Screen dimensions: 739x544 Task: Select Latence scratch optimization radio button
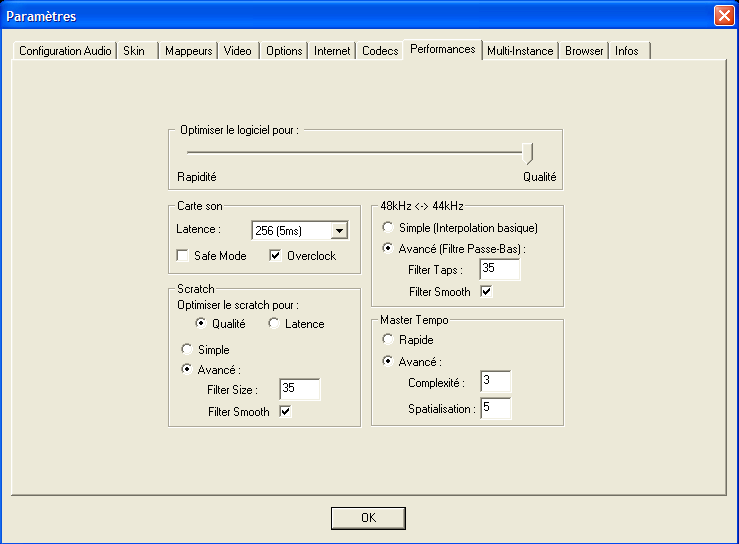click(274, 324)
